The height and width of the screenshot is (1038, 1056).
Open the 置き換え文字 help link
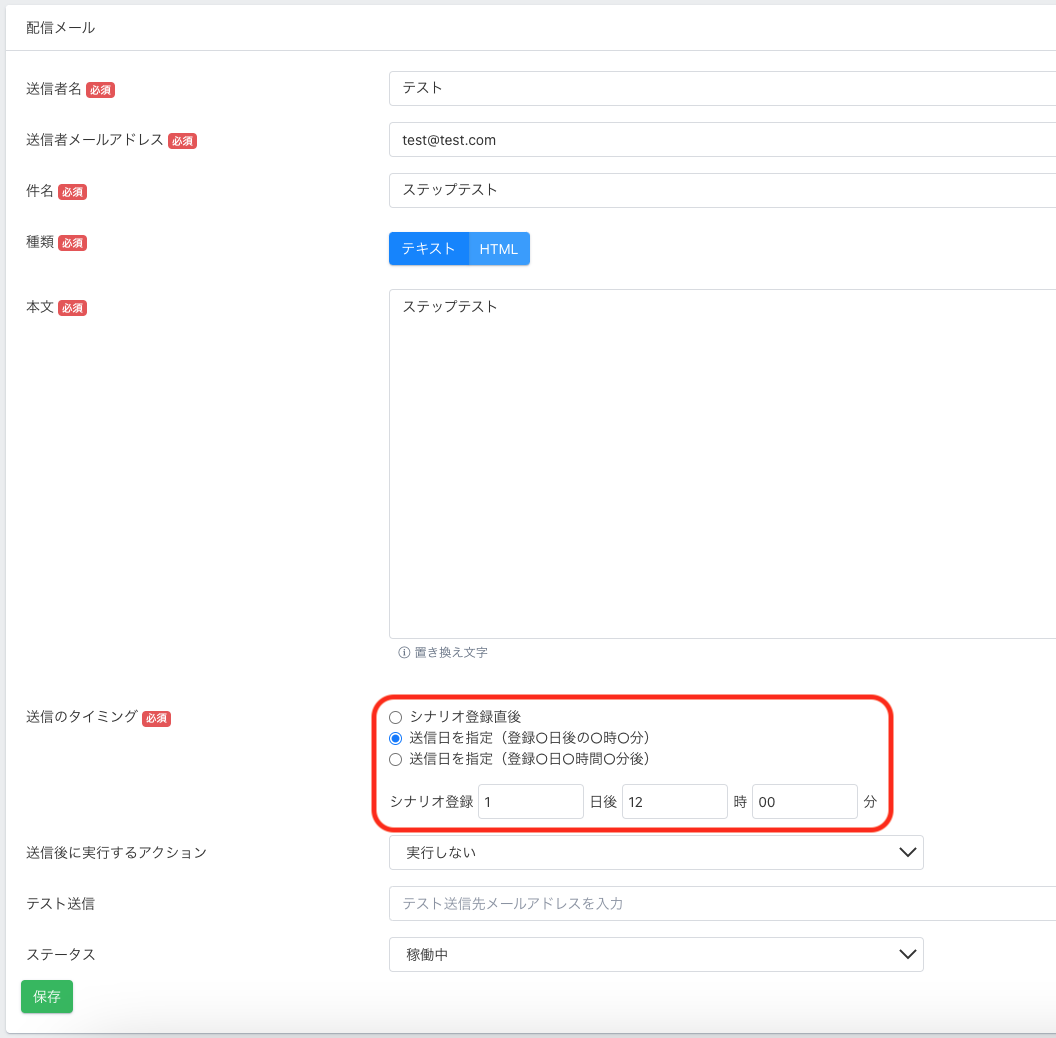[x=451, y=653]
